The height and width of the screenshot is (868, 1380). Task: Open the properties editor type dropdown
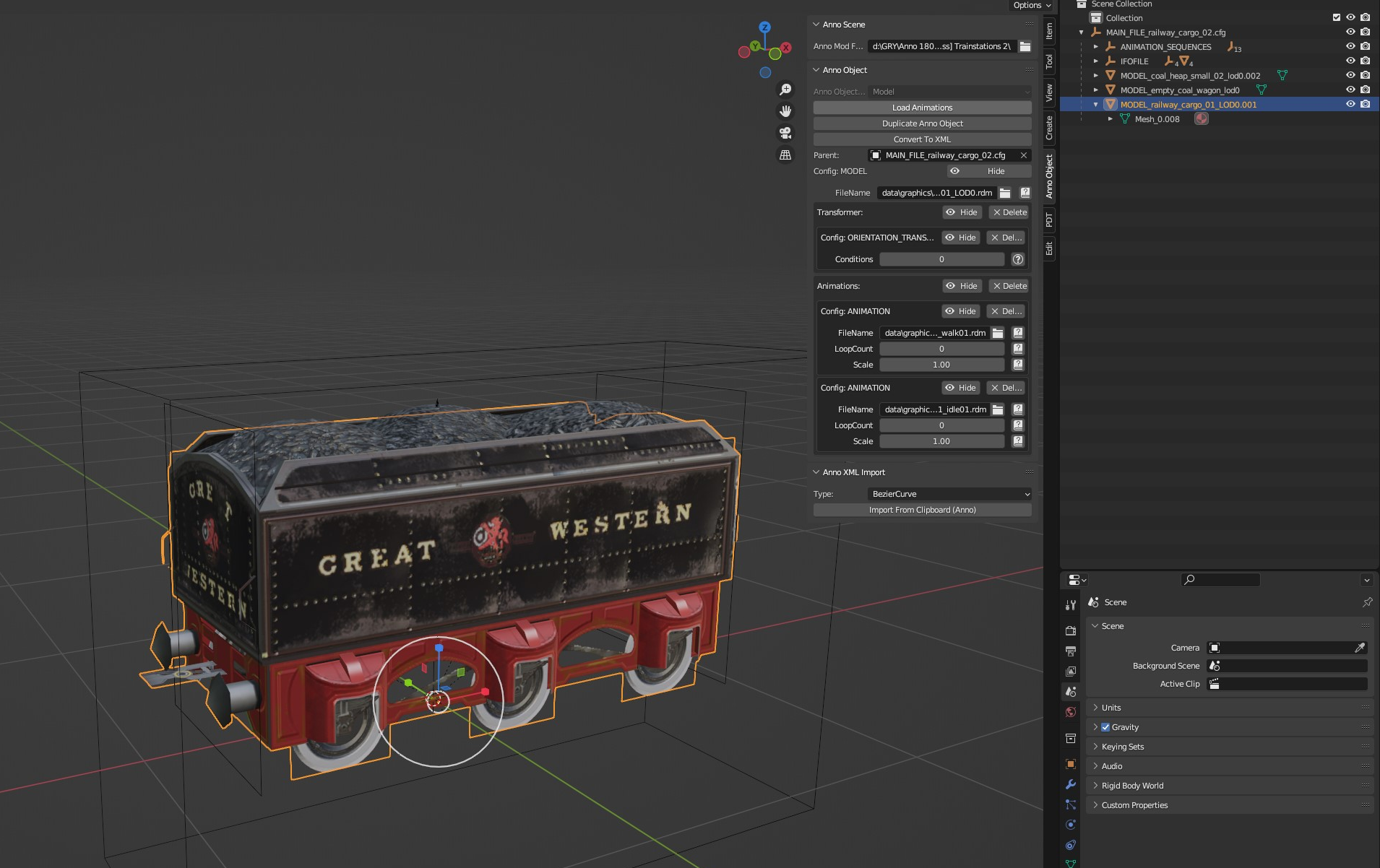(x=1077, y=580)
